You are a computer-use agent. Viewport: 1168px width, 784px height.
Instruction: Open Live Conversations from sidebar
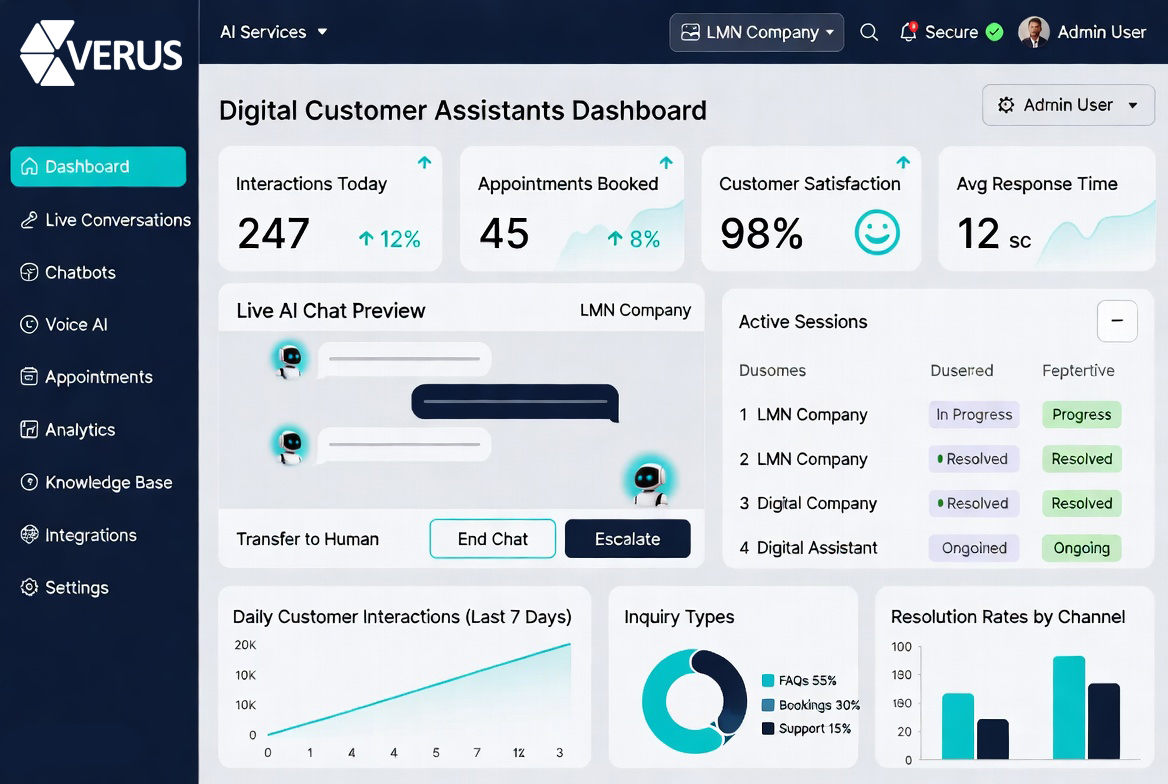coord(106,220)
